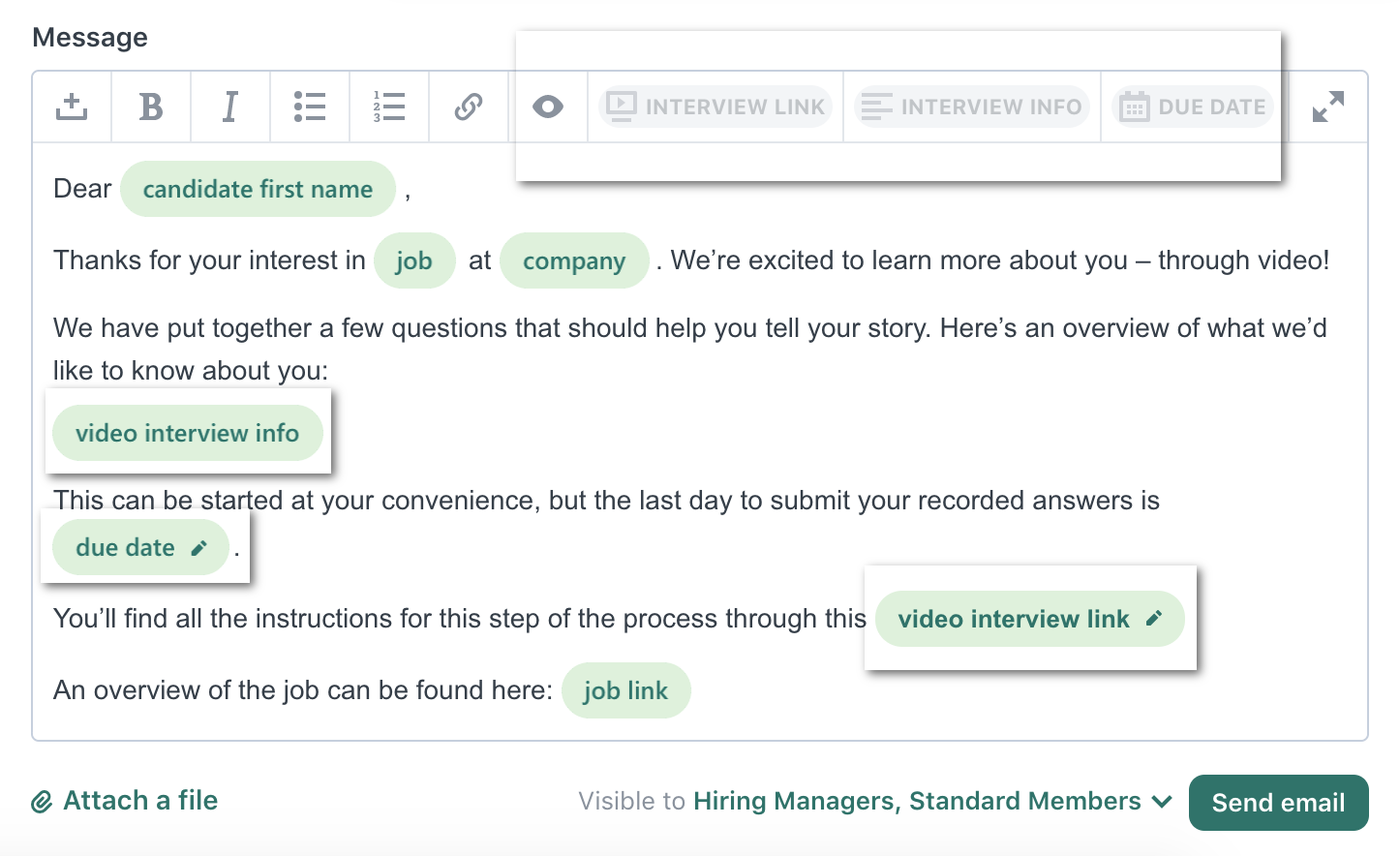
Task: Click the video interview info tag
Action: tap(188, 433)
